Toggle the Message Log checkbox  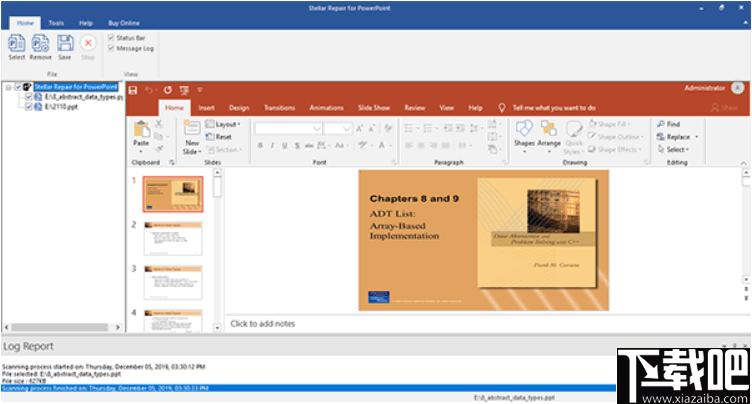tap(111, 48)
